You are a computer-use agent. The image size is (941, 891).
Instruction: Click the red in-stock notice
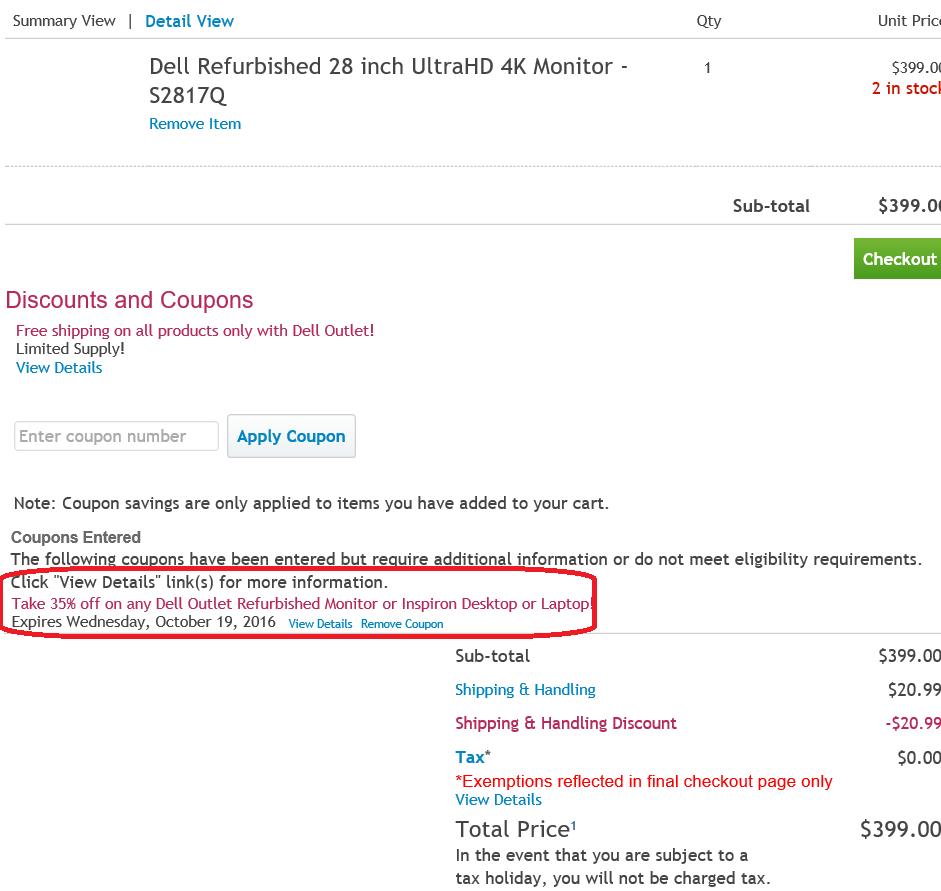[906, 88]
